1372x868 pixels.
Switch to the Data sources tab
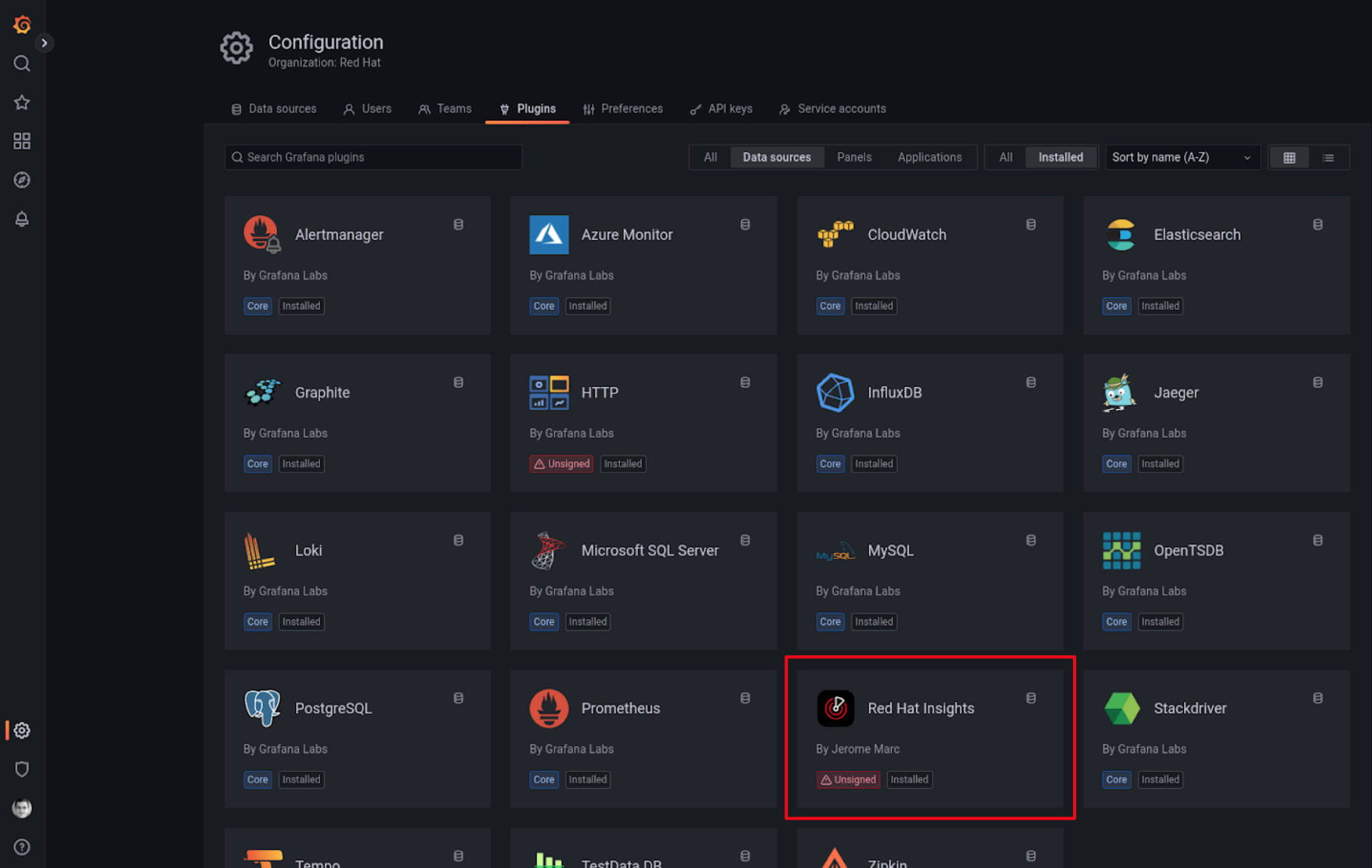point(273,109)
